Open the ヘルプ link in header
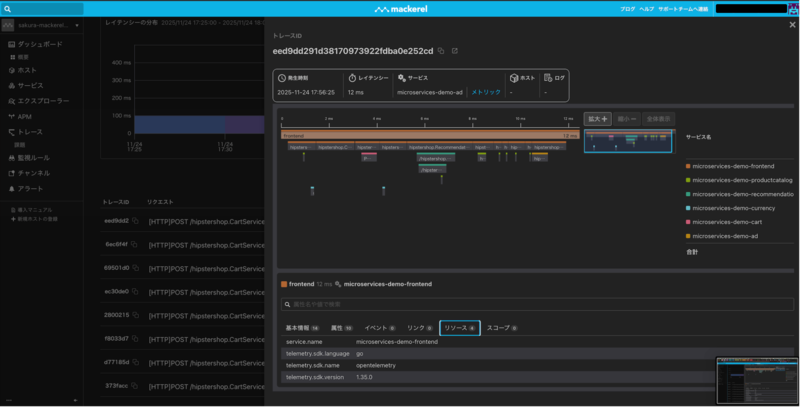 click(646, 9)
